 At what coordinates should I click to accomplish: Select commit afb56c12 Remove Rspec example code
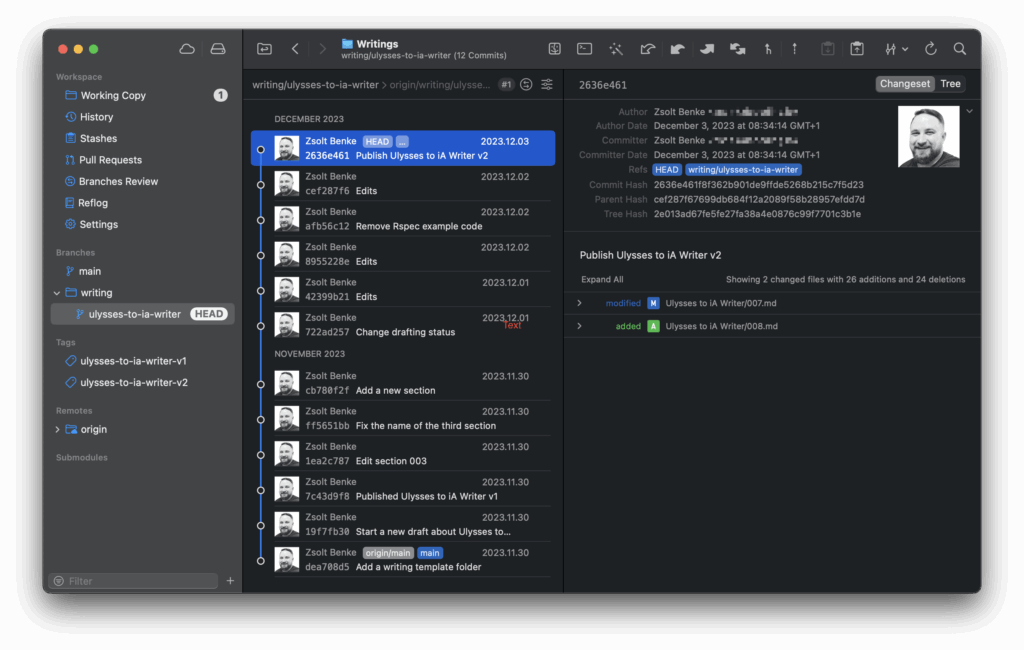tap(403, 219)
